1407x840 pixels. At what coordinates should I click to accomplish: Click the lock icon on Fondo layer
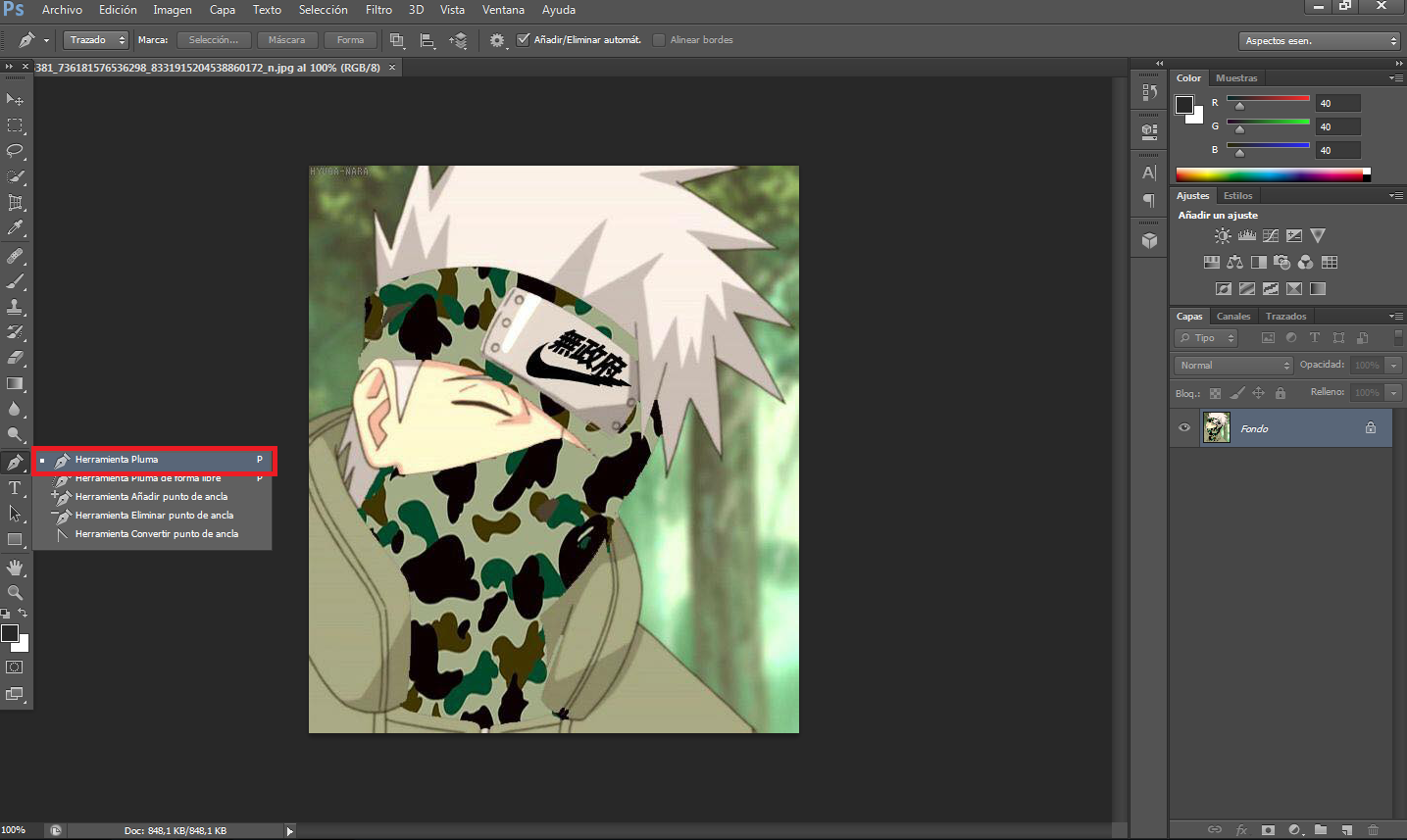click(x=1371, y=428)
